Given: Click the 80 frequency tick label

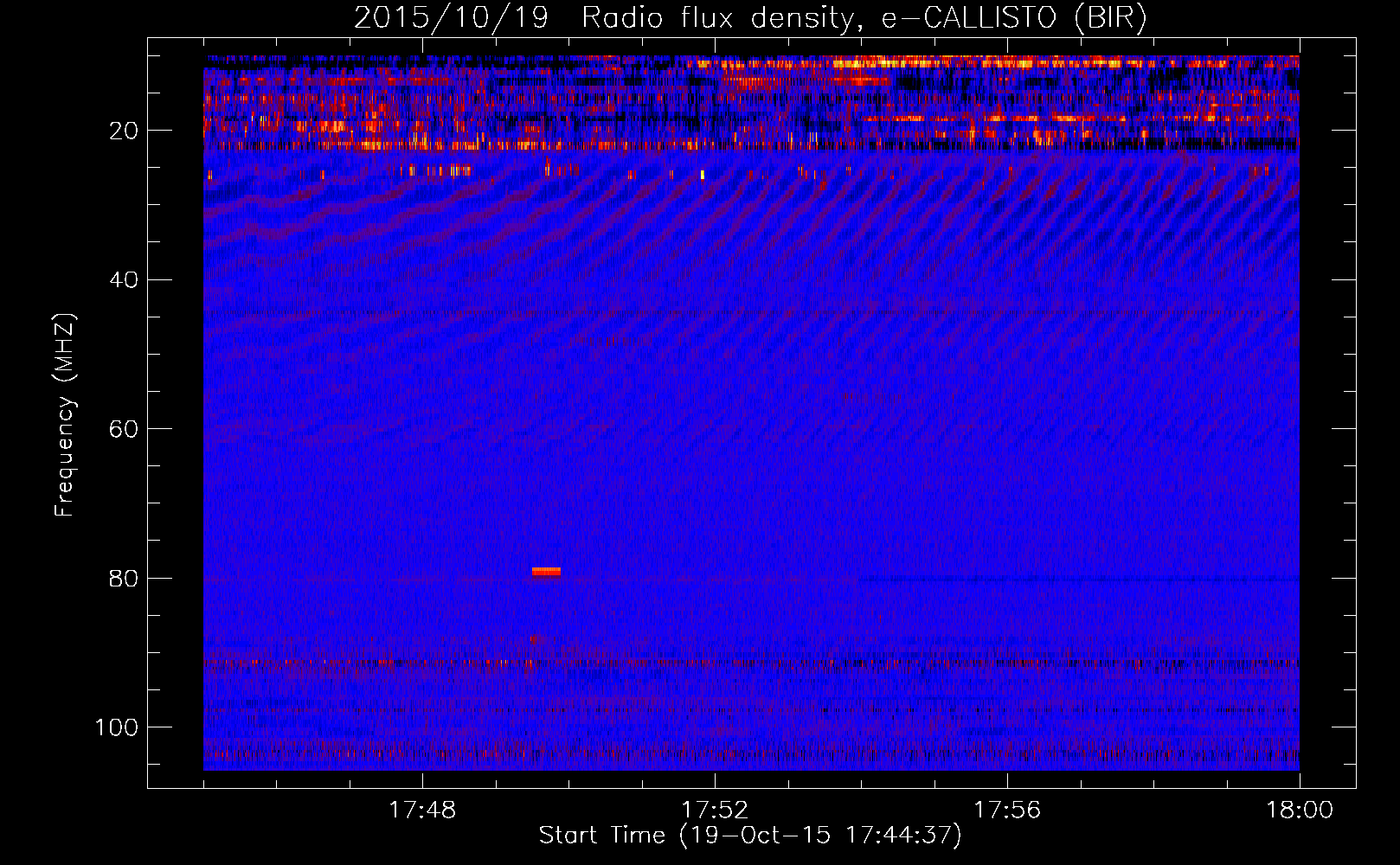Looking at the screenshot, I should (x=124, y=579).
